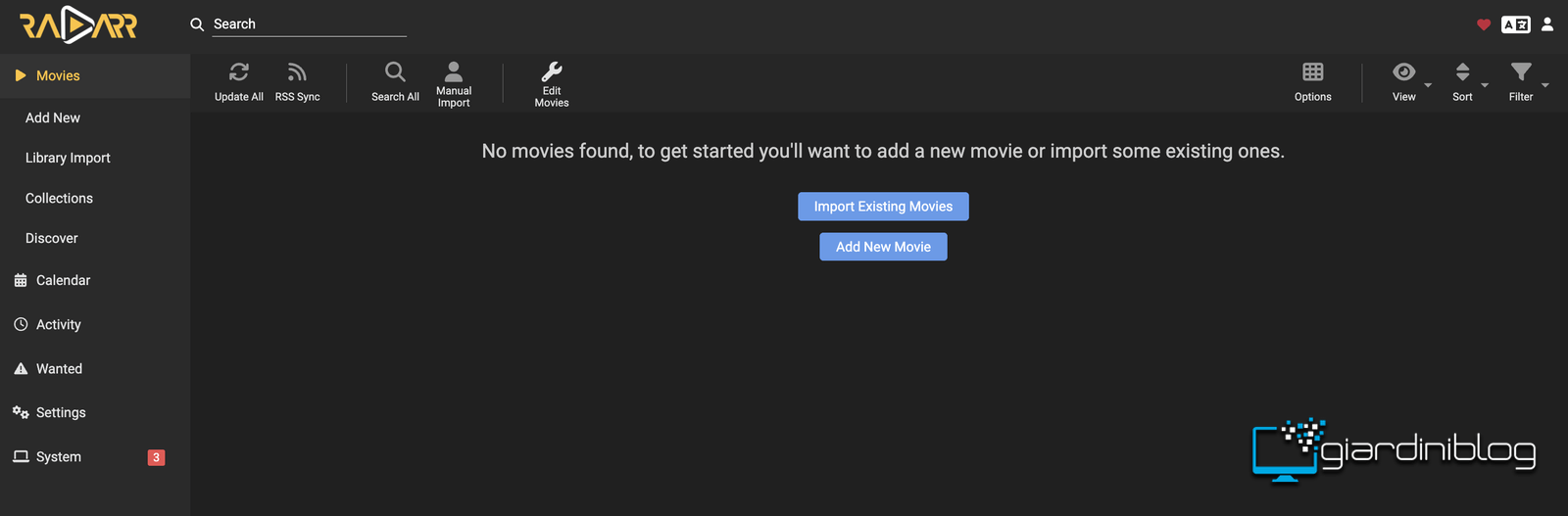Open the Options grid icon
The height and width of the screenshot is (516, 1568).
(x=1313, y=71)
